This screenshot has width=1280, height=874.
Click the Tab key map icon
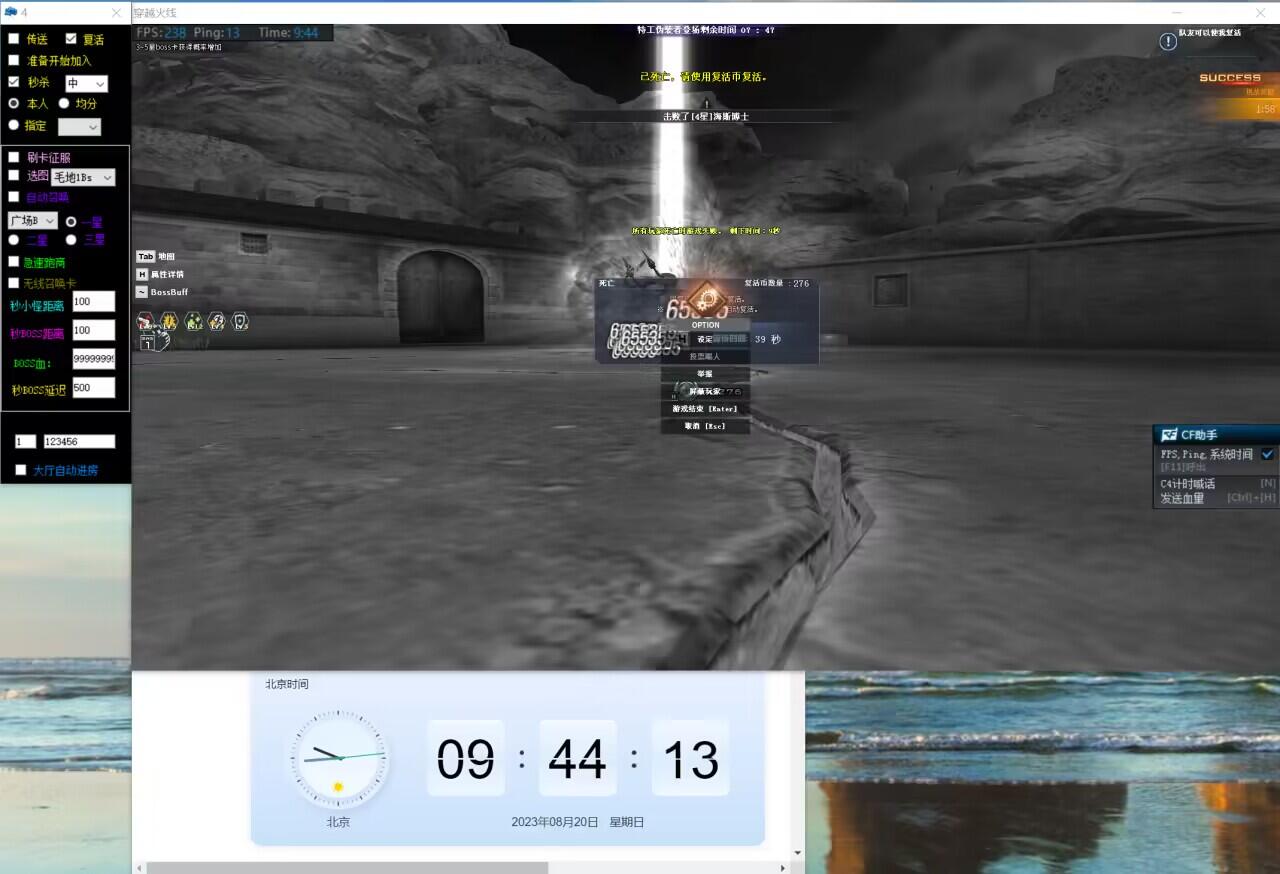[146, 256]
